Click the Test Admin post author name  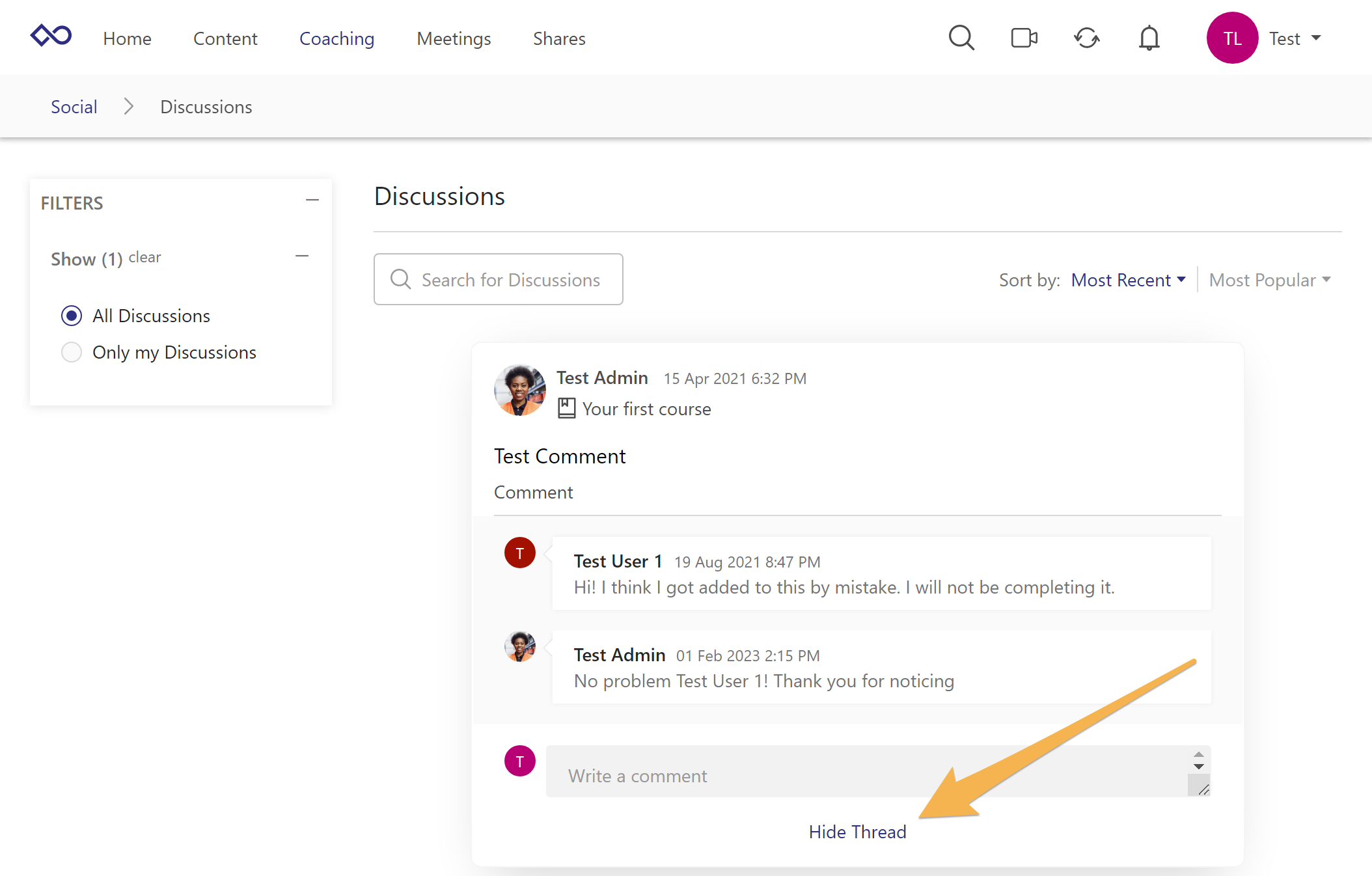602,377
